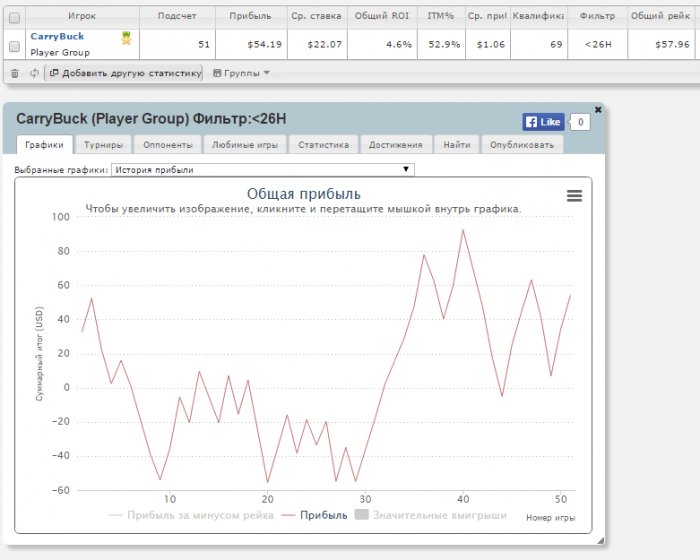Close the CarryBuck graph panel
This screenshot has width=700, height=560.
(598, 109)
